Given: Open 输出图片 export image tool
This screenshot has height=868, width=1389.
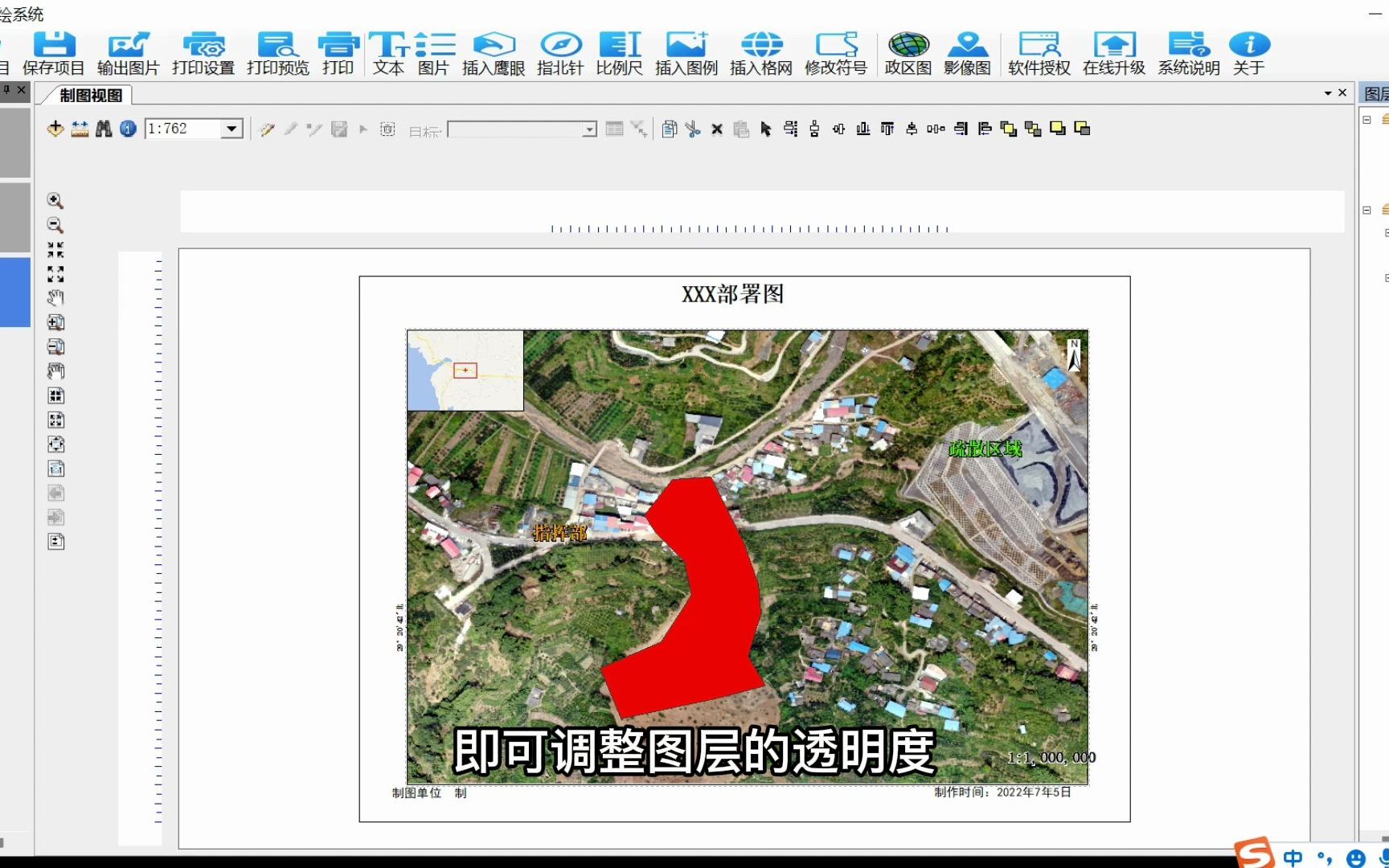Looking at the screenshot, I should [x=128, y=53].
